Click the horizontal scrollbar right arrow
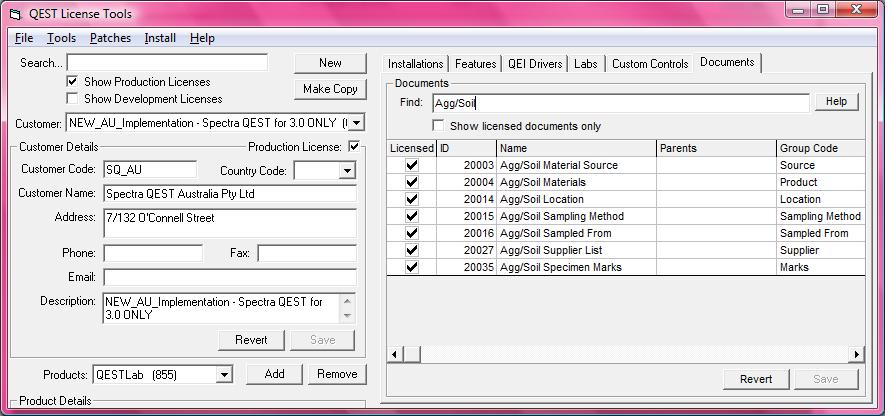Viewport: 890px width, 416px height. (x=856, y=354)
